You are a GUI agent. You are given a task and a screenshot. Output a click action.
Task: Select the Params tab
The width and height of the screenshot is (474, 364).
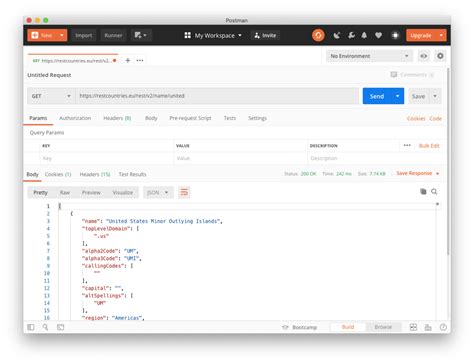[x=38, y=118]
